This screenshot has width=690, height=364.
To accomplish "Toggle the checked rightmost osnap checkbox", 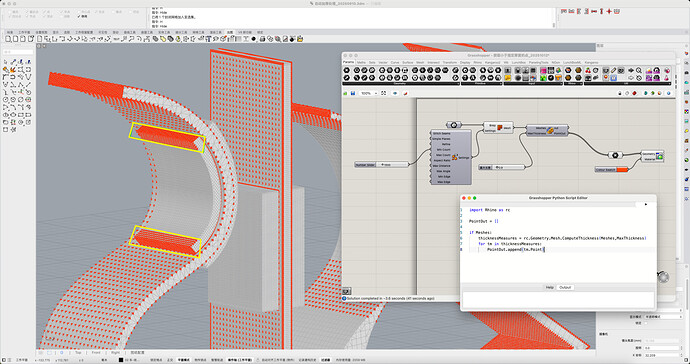I will (79, 16).
